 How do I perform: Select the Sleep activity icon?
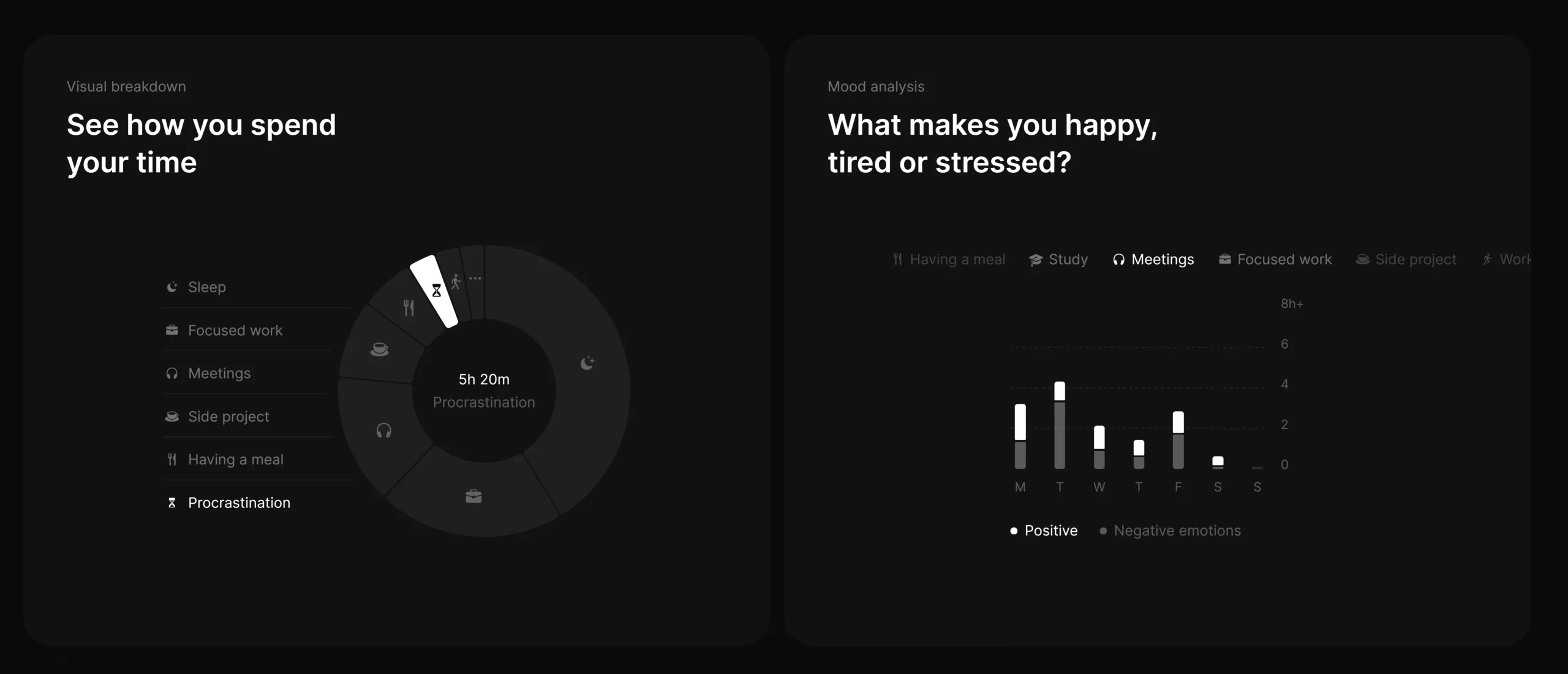point(172,287)
